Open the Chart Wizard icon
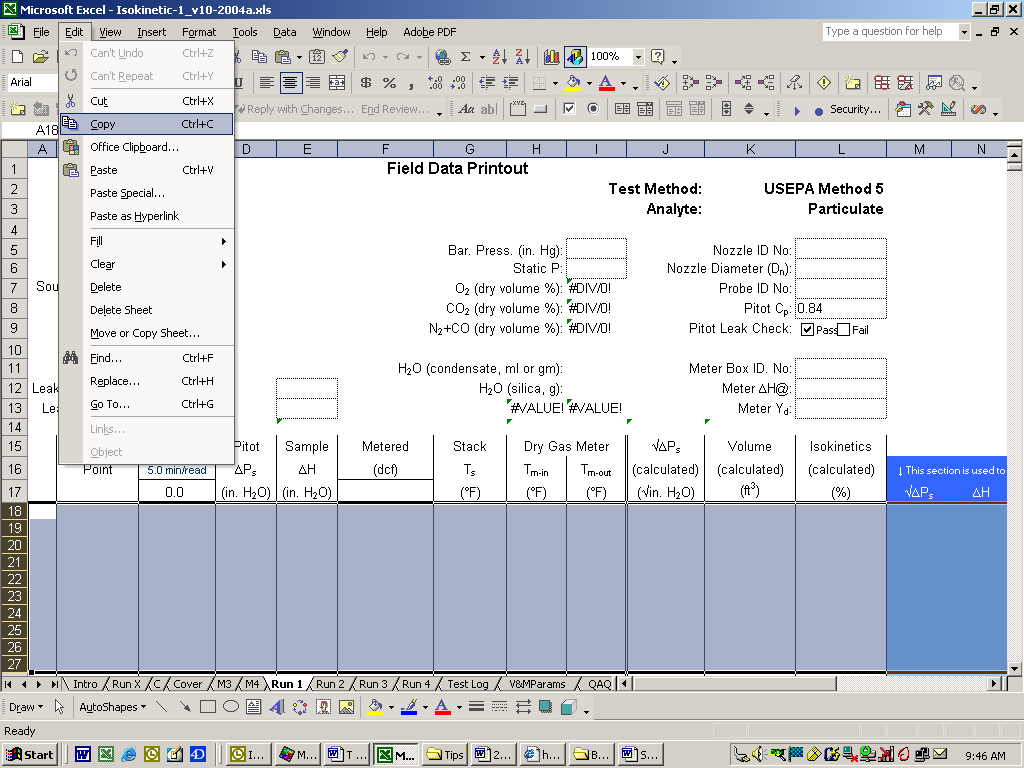1024x768 pixels. click(552, 57)
